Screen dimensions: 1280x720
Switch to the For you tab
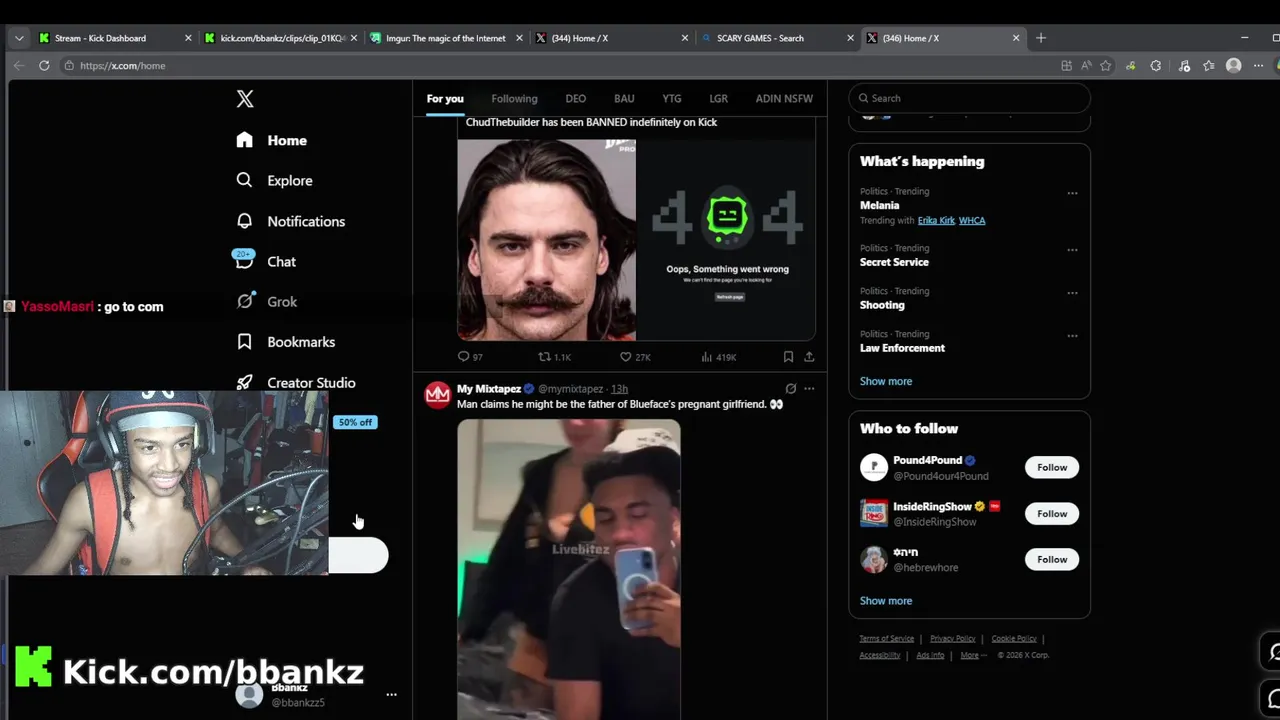pyautogui.click(x=445, y=99)
